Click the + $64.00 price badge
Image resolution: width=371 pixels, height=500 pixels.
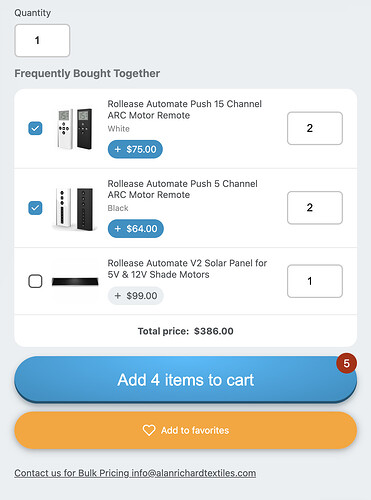point(136,229)
